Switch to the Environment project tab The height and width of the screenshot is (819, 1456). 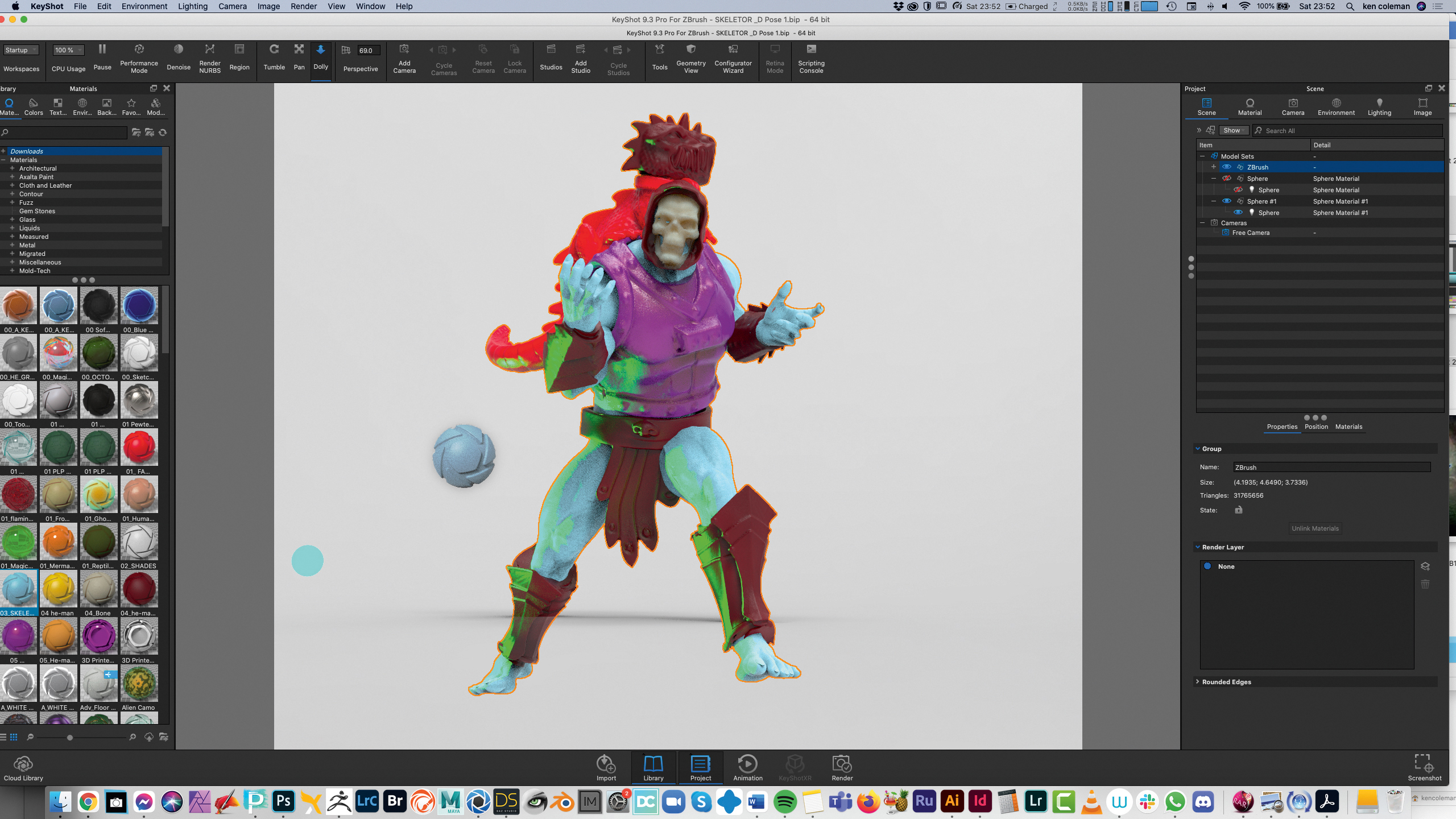(x=1336, y=107)
